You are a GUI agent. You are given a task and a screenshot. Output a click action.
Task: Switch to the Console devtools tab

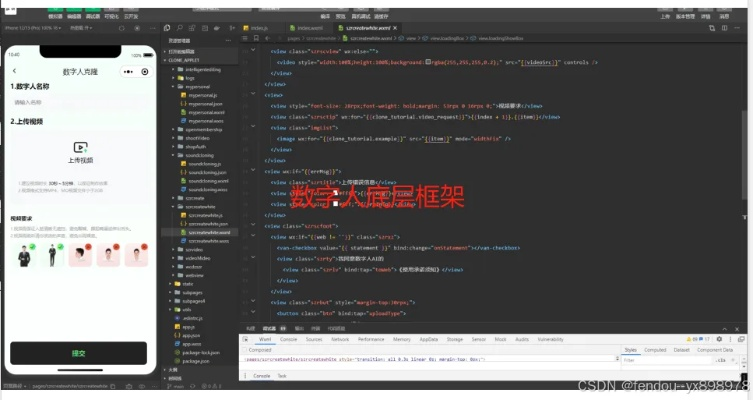[288, 339]
